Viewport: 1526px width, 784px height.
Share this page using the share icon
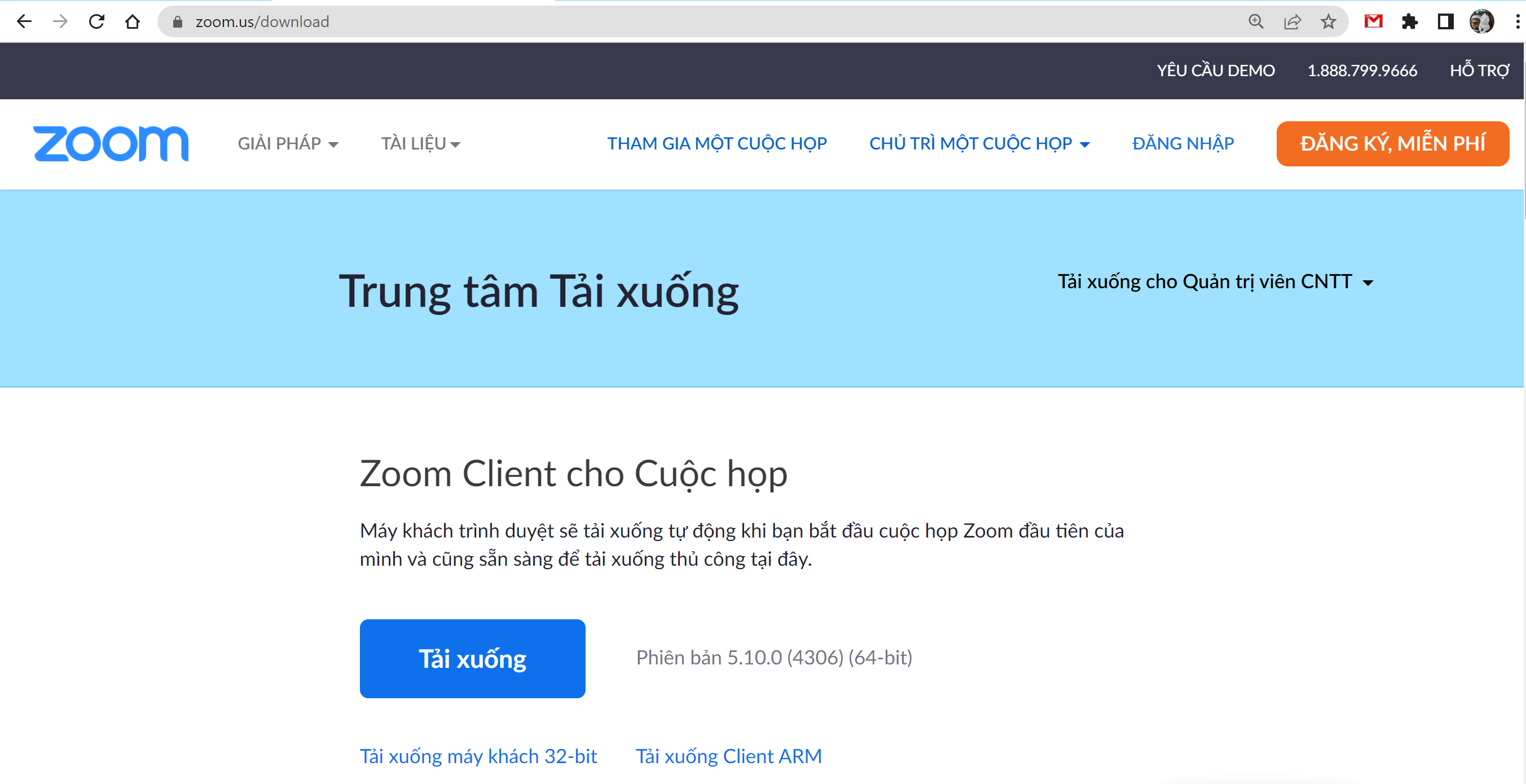1292,22
